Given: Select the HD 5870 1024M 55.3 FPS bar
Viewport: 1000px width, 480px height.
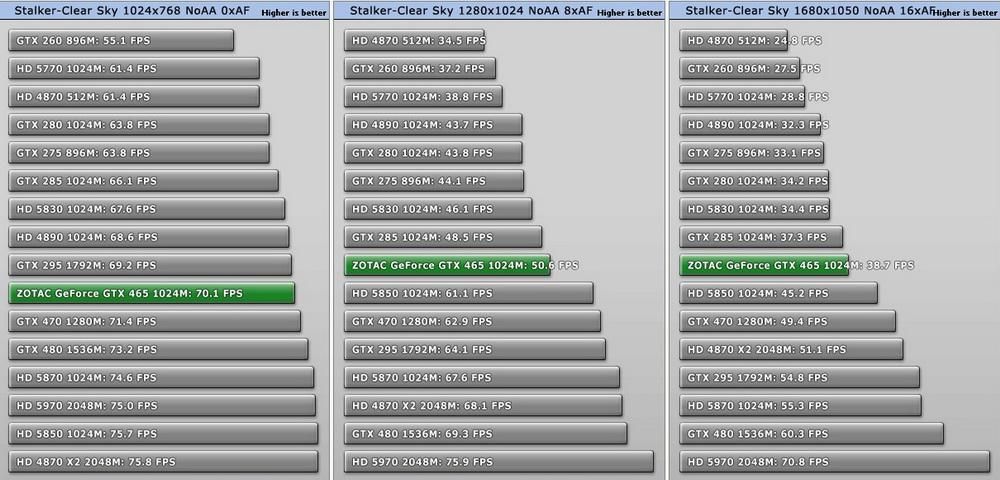Looking at the screenshot, I should (x=801, y=405).
